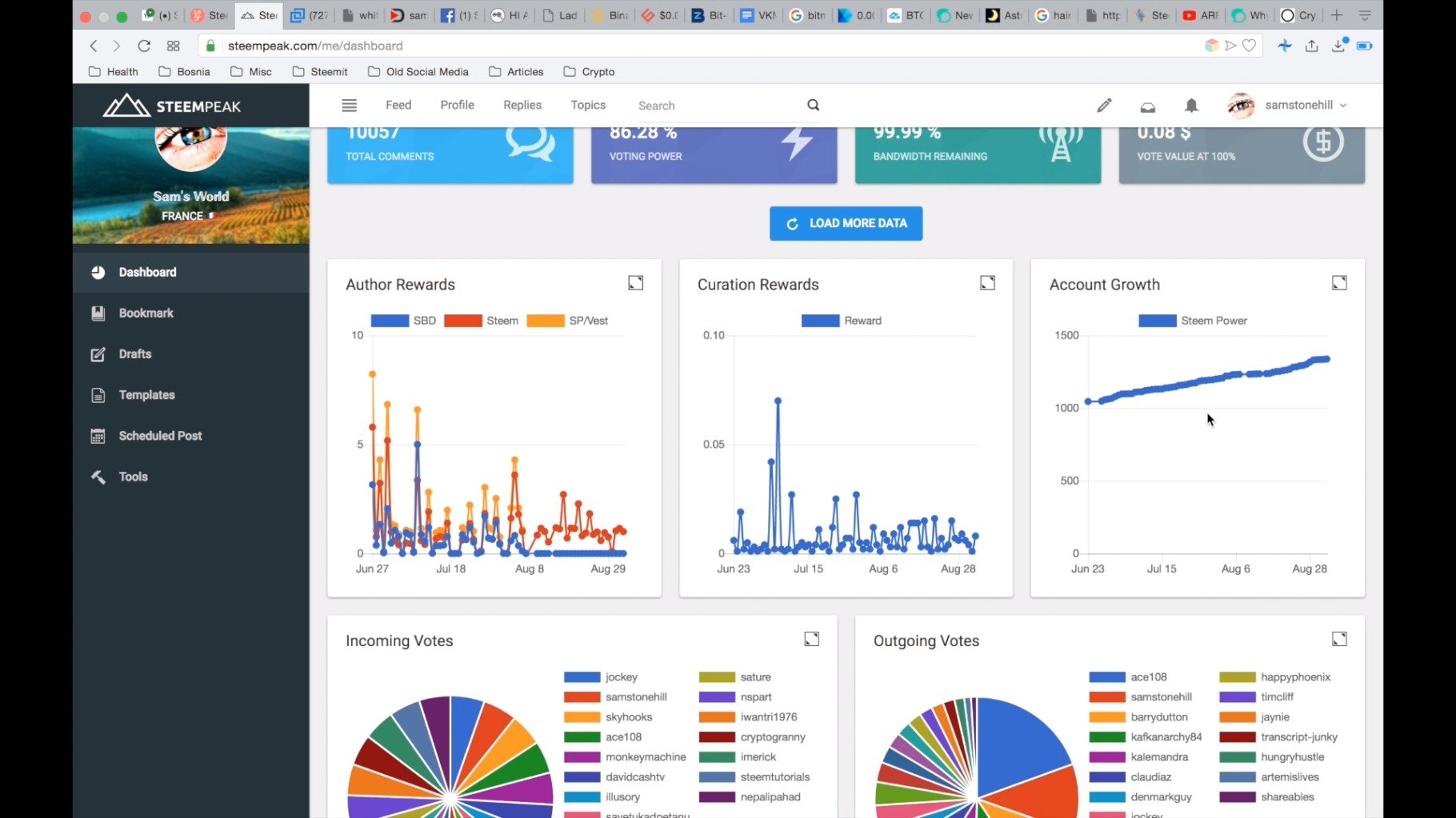This screenshot has width=1456, height=818.
Task: Open the wallet icon in top bar
Action: [1147, 106]
